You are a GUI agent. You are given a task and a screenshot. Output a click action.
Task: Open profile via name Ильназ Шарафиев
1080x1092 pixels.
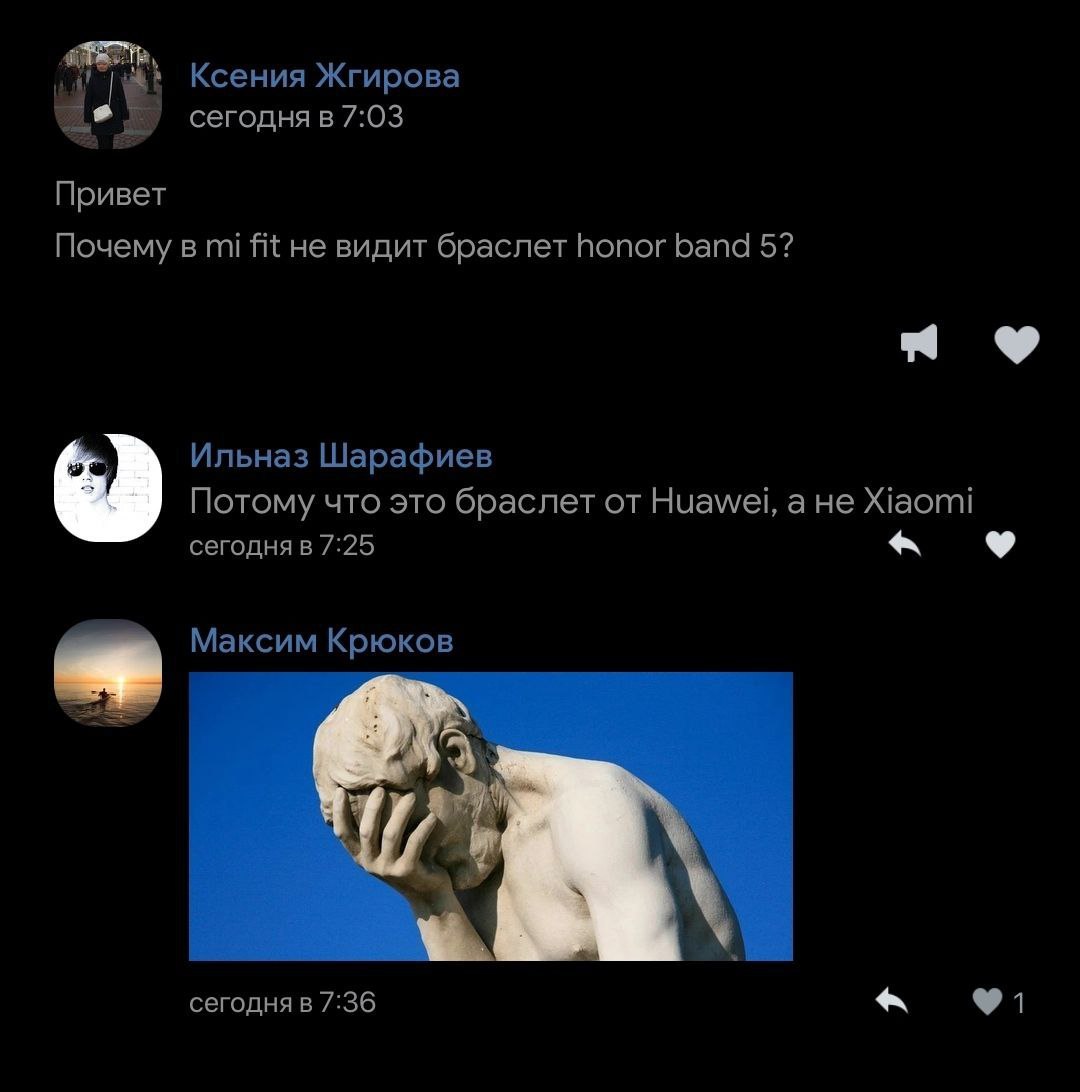tap(341, 456)
